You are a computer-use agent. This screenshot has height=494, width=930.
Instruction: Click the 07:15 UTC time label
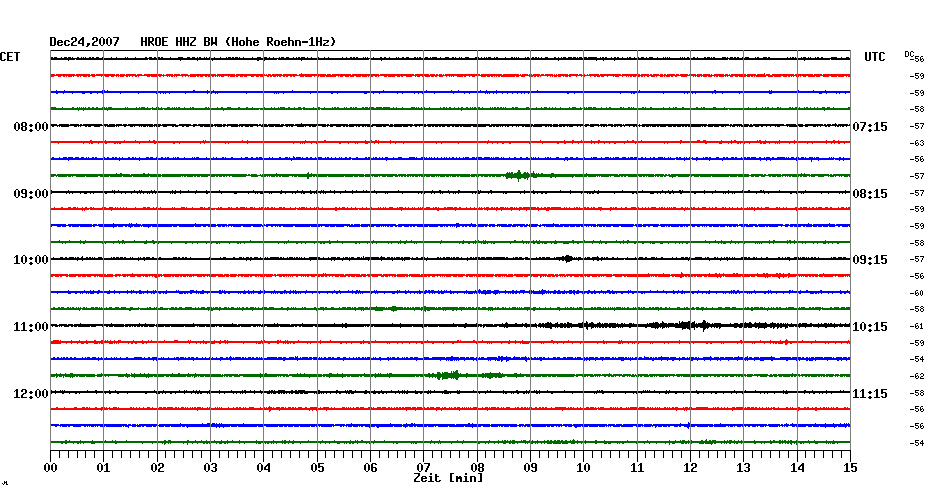[x=870, y=127]
